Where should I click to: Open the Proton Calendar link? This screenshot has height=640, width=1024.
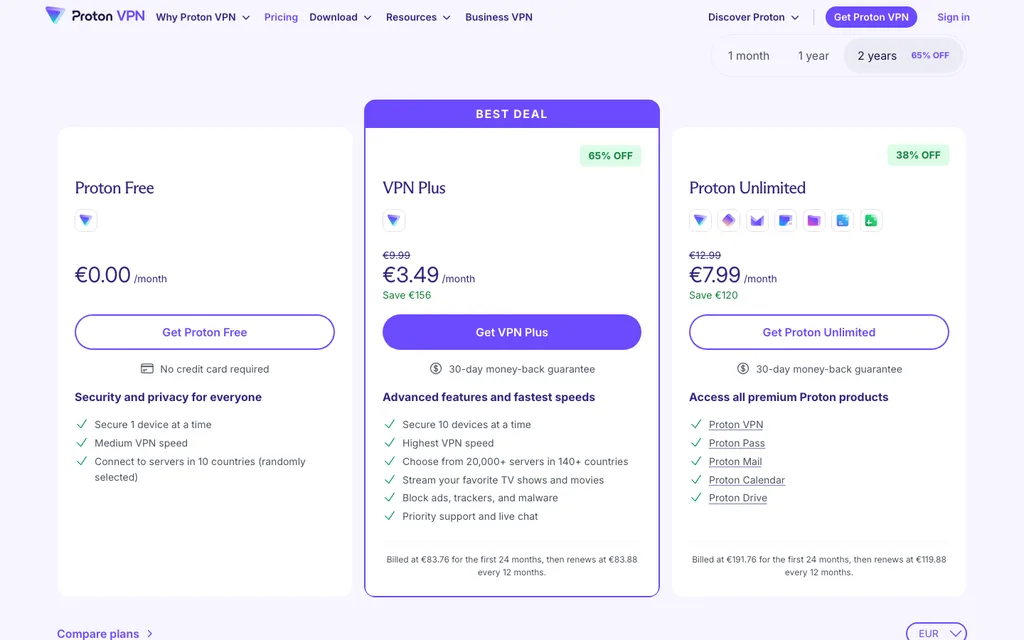point(746,480)
